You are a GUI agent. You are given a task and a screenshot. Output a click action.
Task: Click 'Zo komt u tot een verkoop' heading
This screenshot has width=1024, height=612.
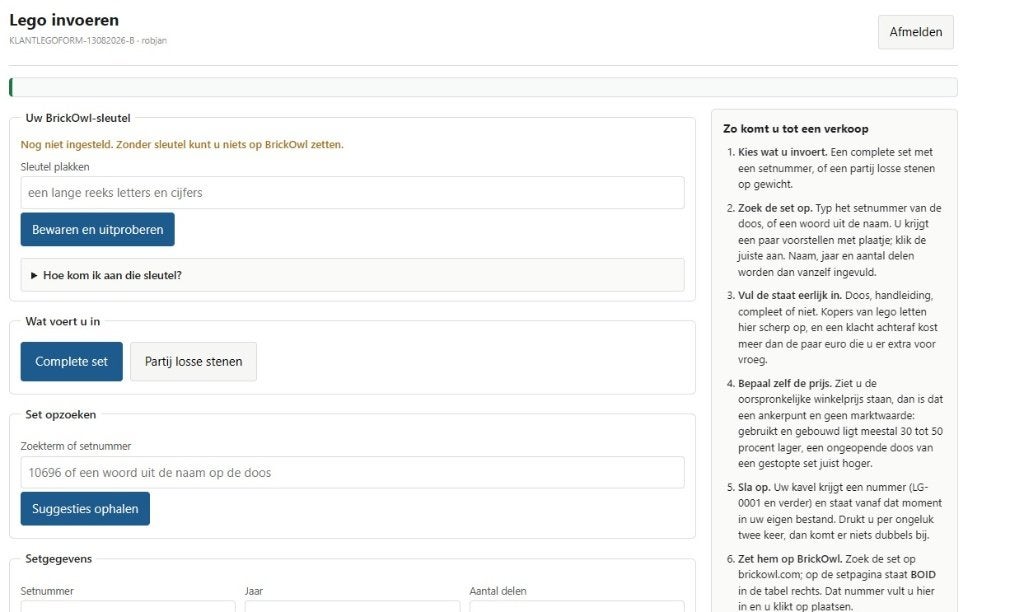pyautogui.click(x=795, y=129)
